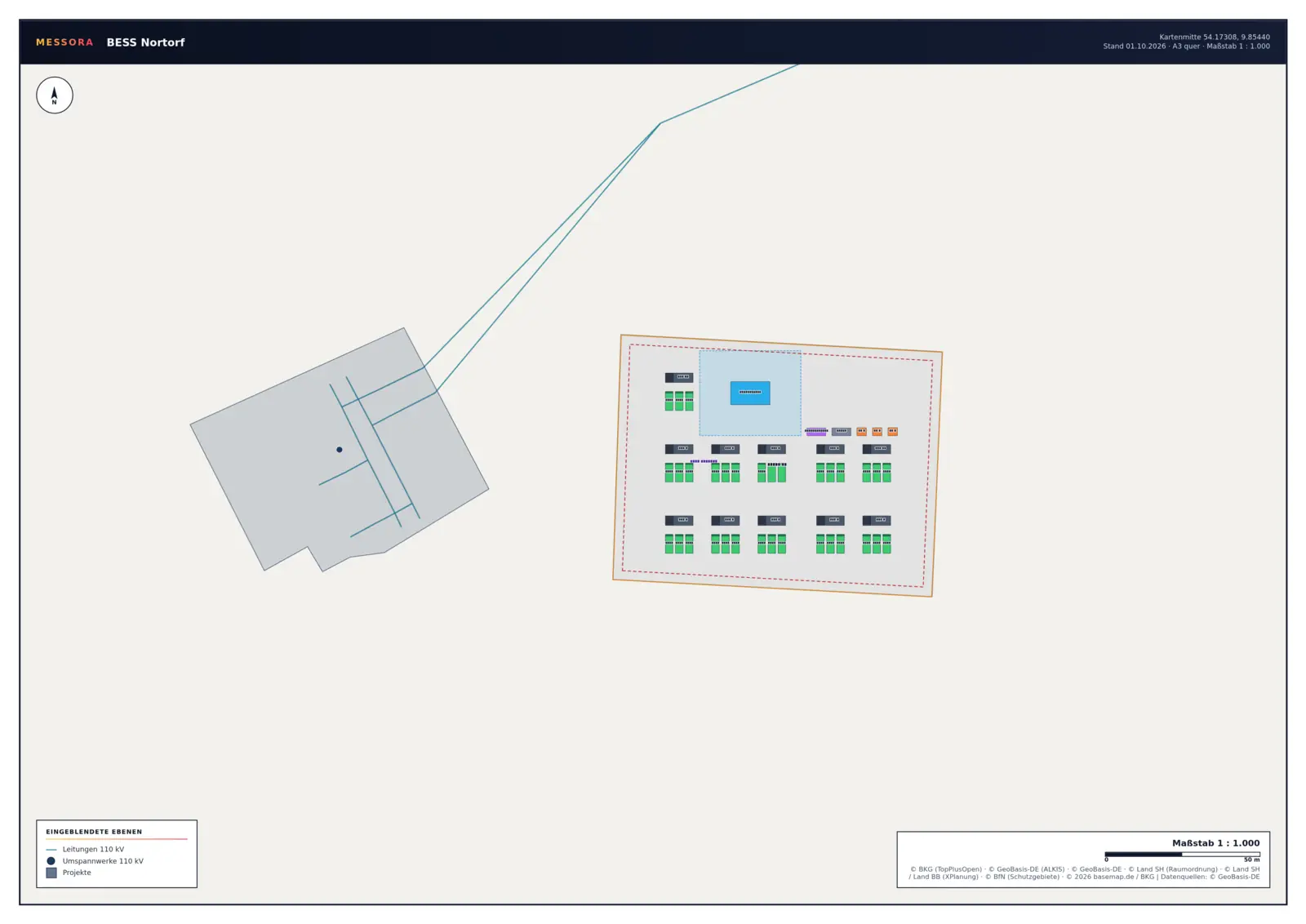Click the Kartenmitte 54.17308, 9.85440 coordinates text

[x=1215, y=37]
